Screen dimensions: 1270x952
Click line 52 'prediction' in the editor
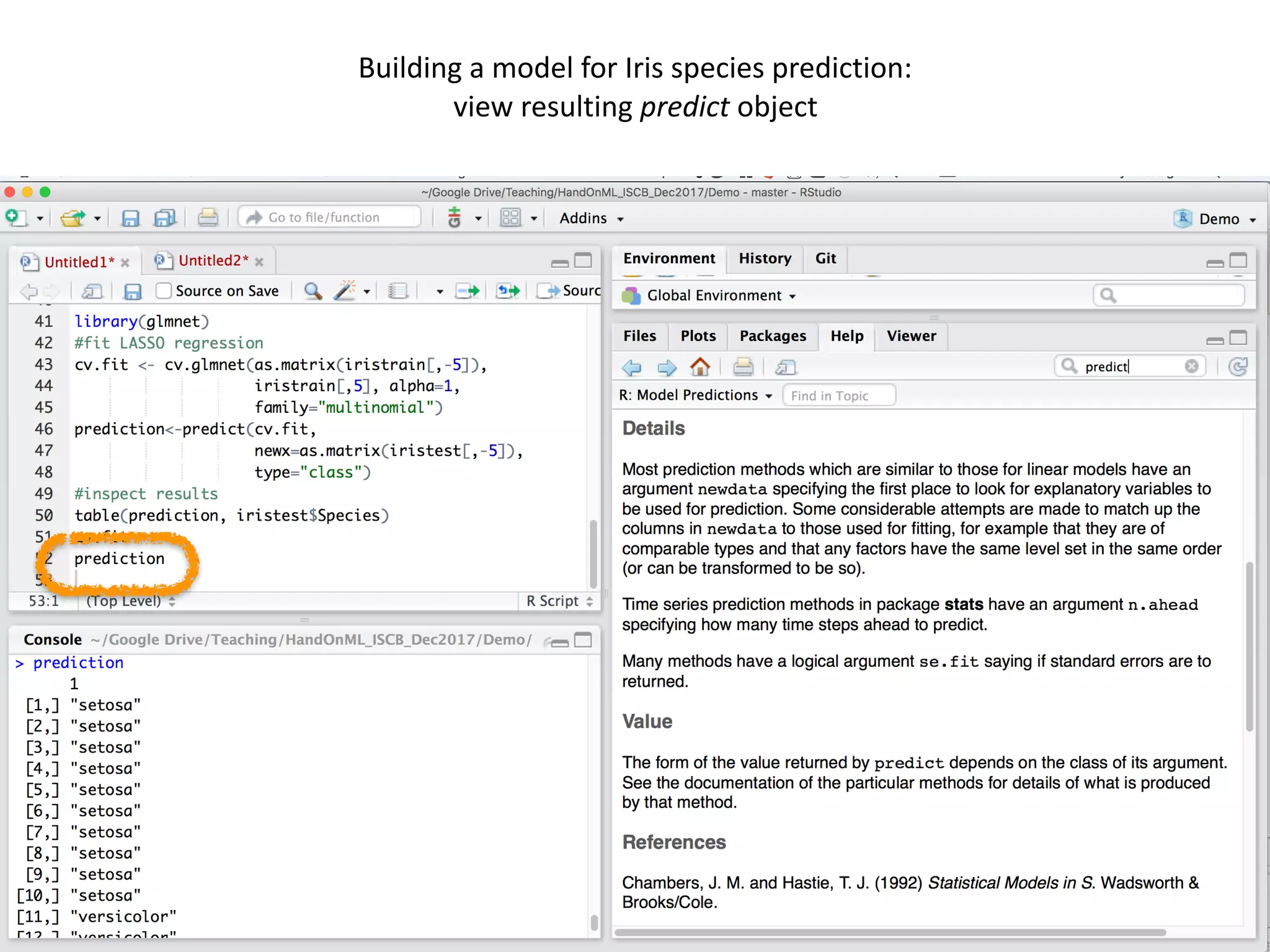(x=119, y=559)
